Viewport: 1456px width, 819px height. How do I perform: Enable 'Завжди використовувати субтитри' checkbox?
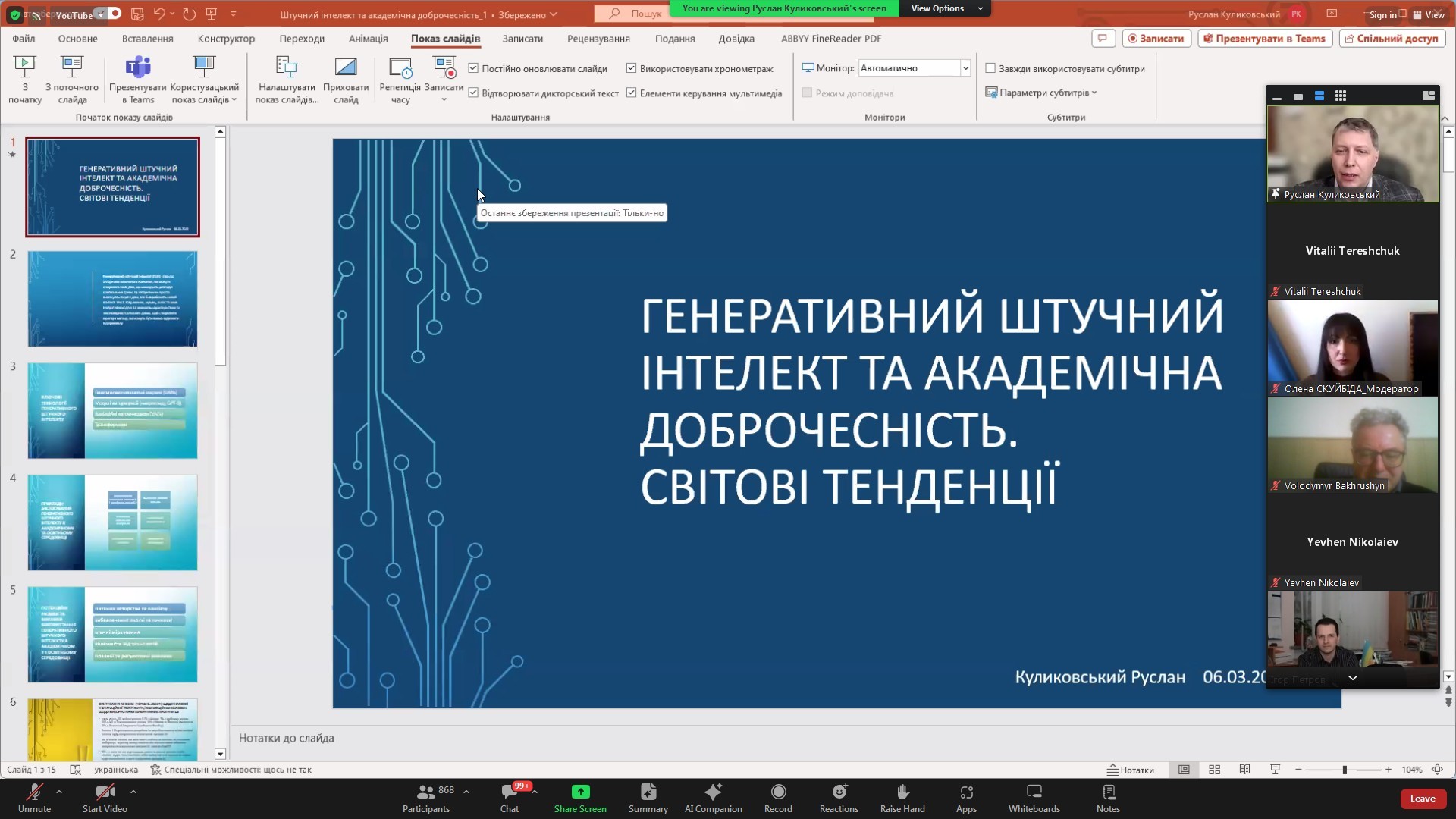(x=990, y=68)
